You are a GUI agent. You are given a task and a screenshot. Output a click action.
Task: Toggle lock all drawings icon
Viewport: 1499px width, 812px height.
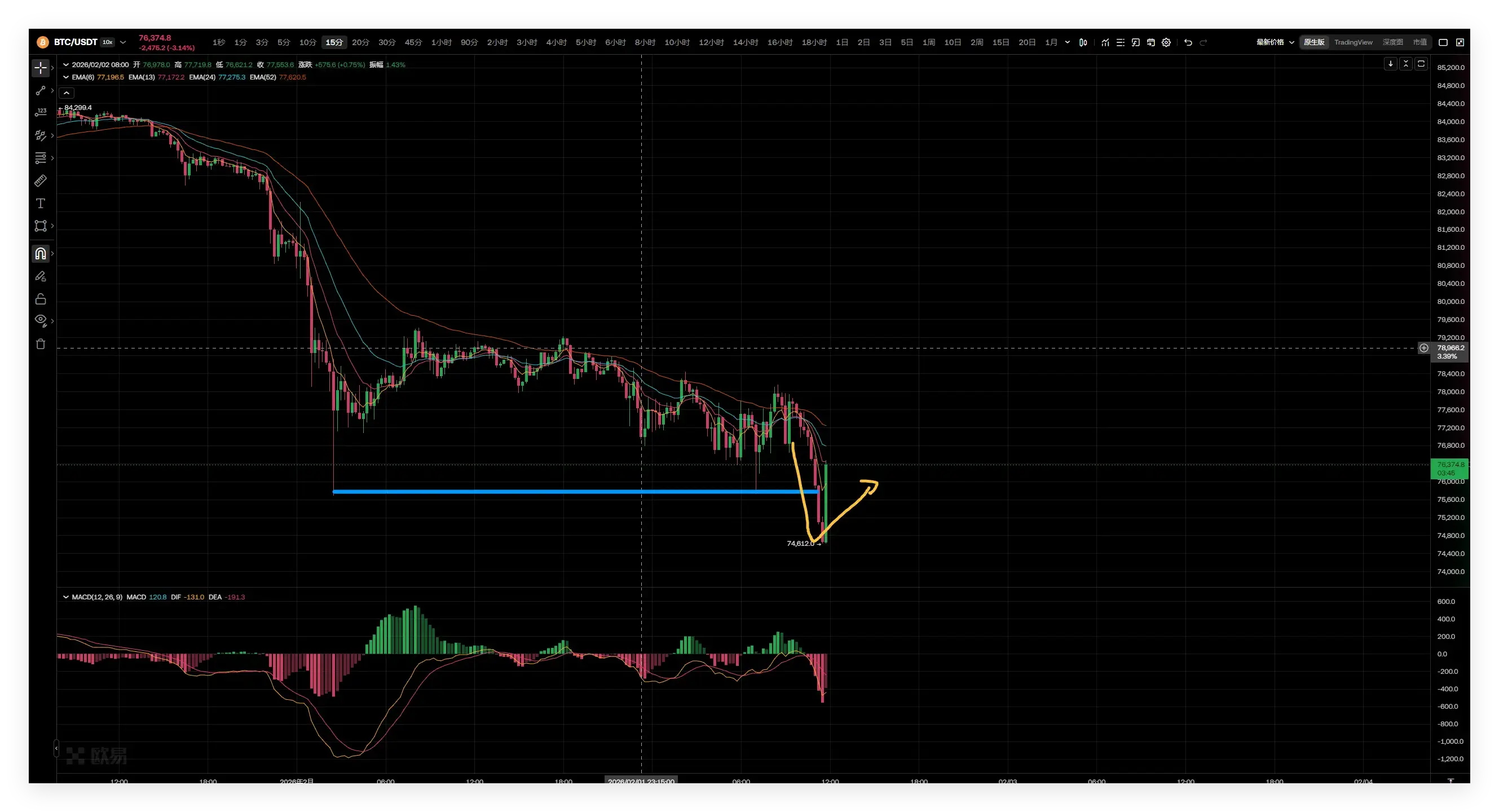pyautogui.click(x=40, y=299)
